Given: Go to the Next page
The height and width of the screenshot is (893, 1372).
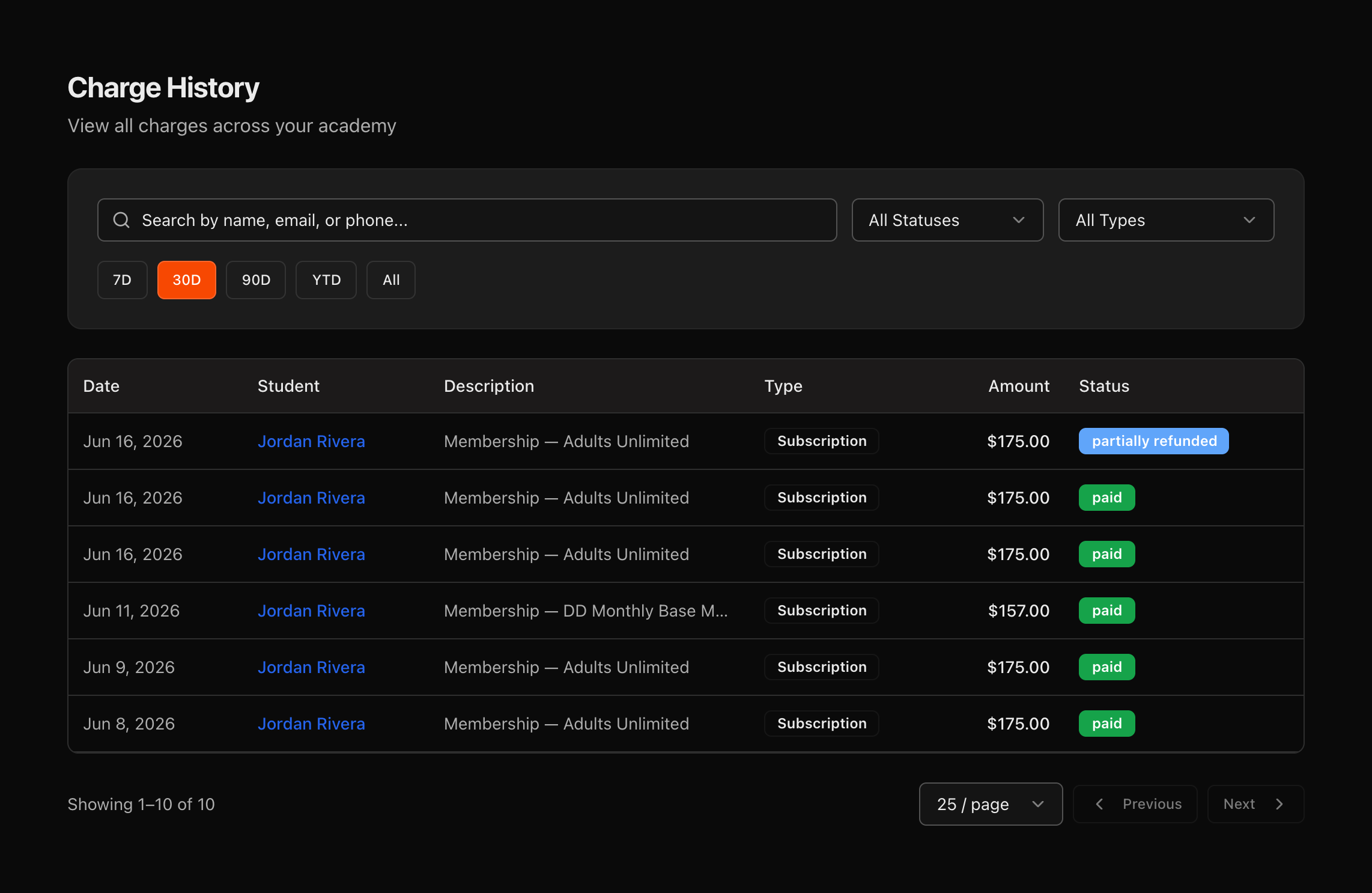Looking at the screenshot, I should (1255, 804).
